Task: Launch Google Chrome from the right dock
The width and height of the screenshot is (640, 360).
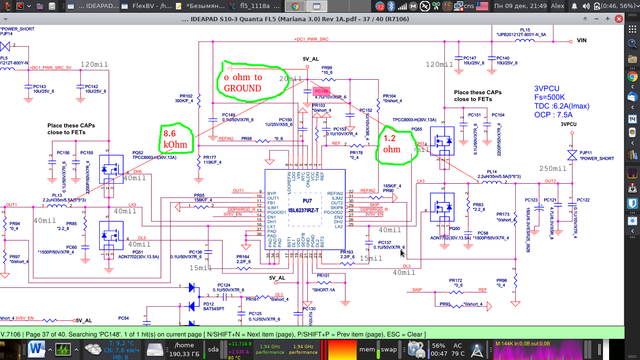Action: (x=632, y=76)
